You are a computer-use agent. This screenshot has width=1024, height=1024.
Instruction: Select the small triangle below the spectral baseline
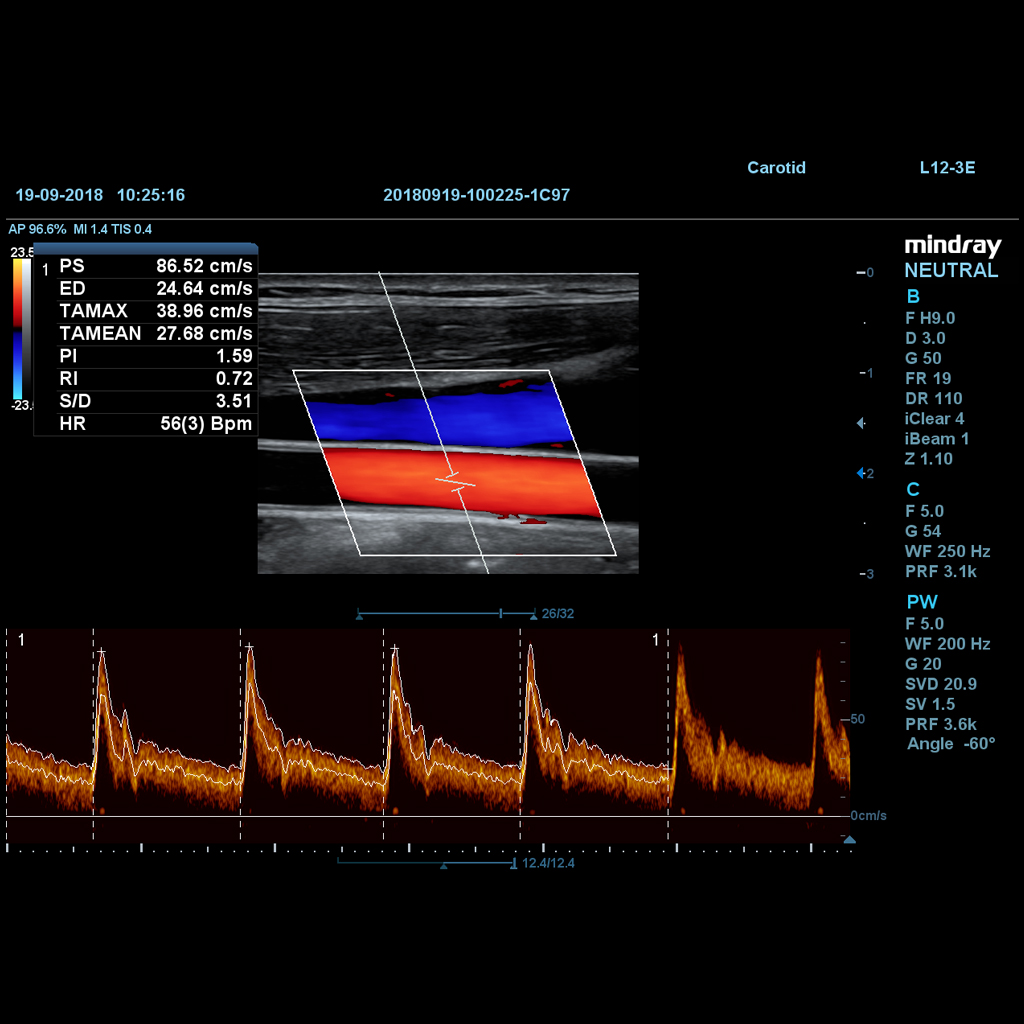pyautogui.click(x=849, y=840)
